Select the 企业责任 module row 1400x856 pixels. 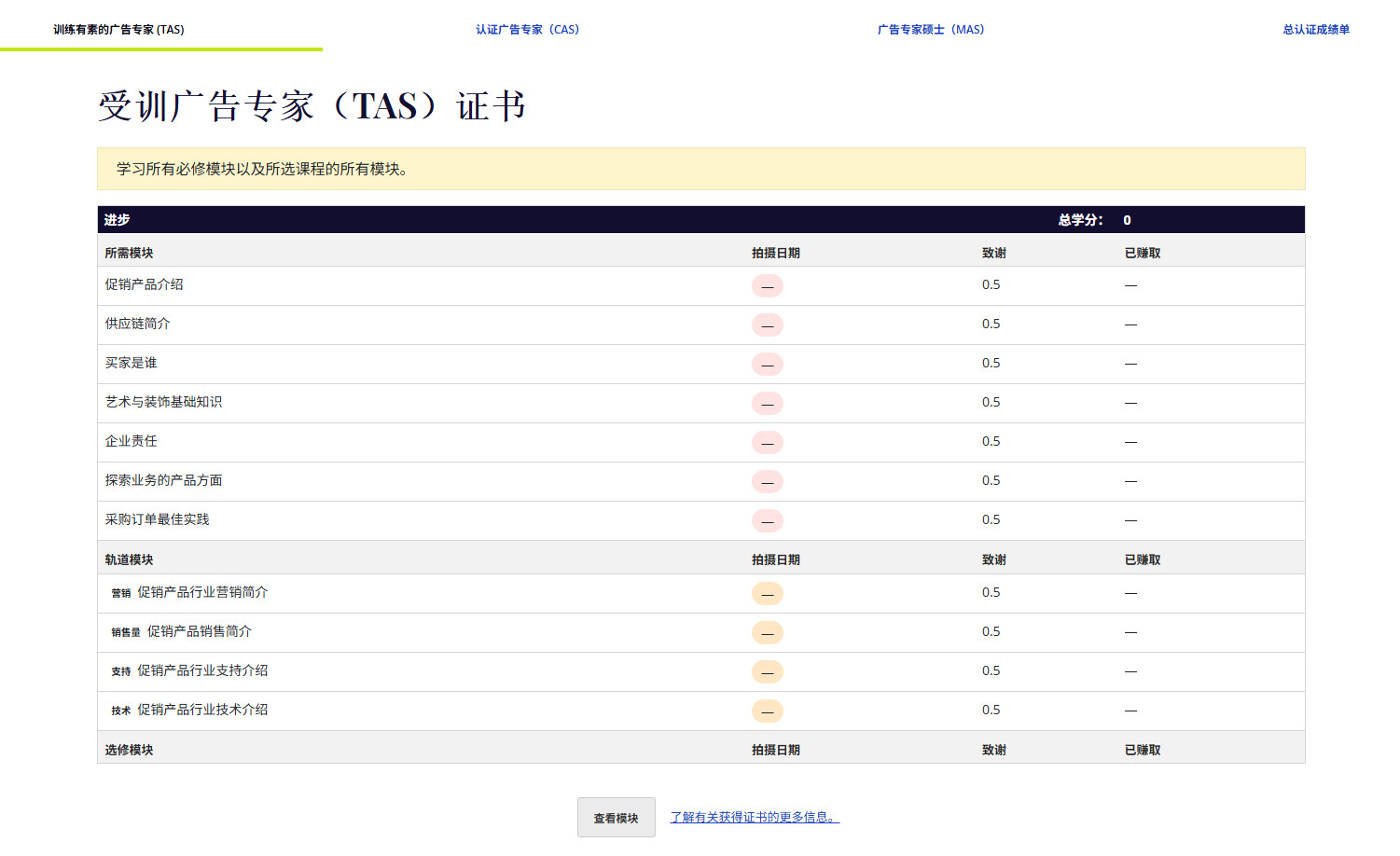pos(132,442)
